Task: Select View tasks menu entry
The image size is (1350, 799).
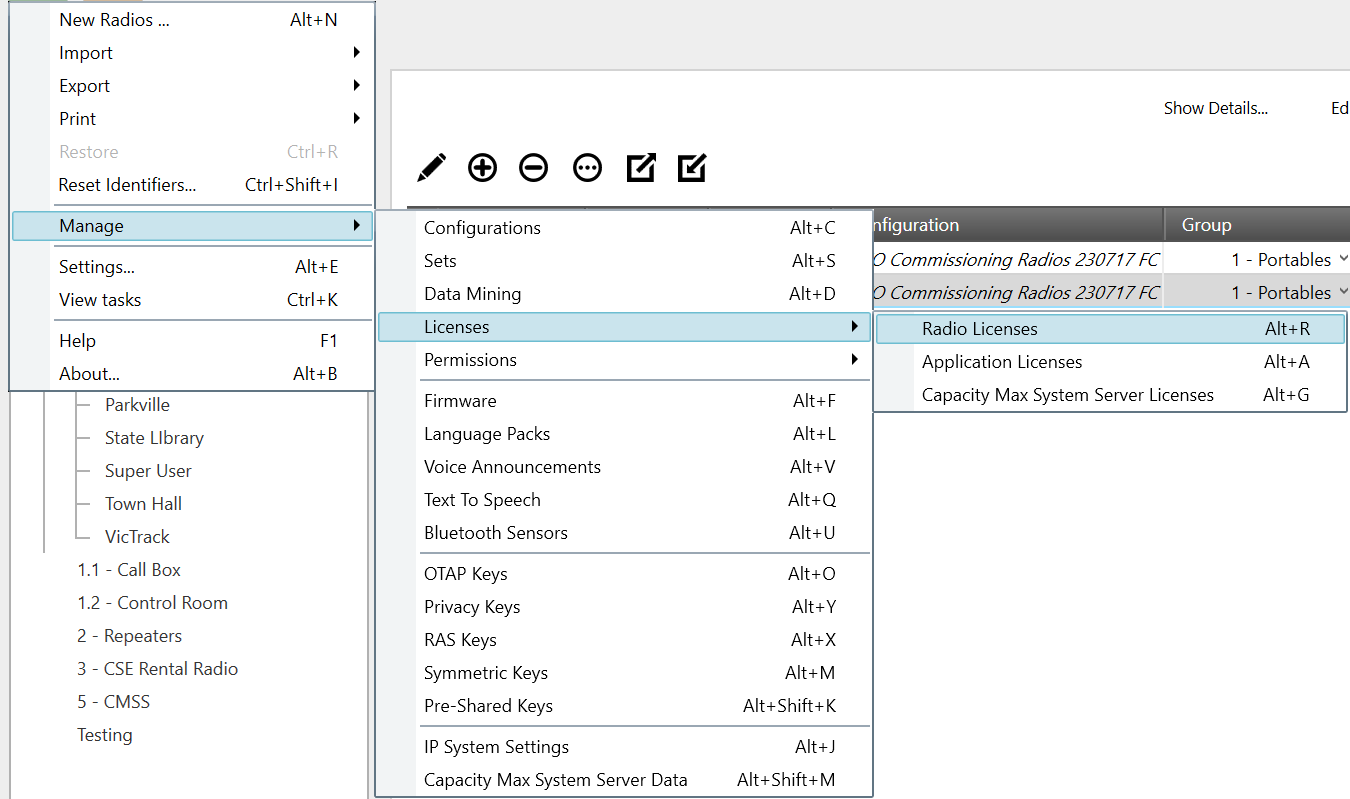Action: pos(192,300)
